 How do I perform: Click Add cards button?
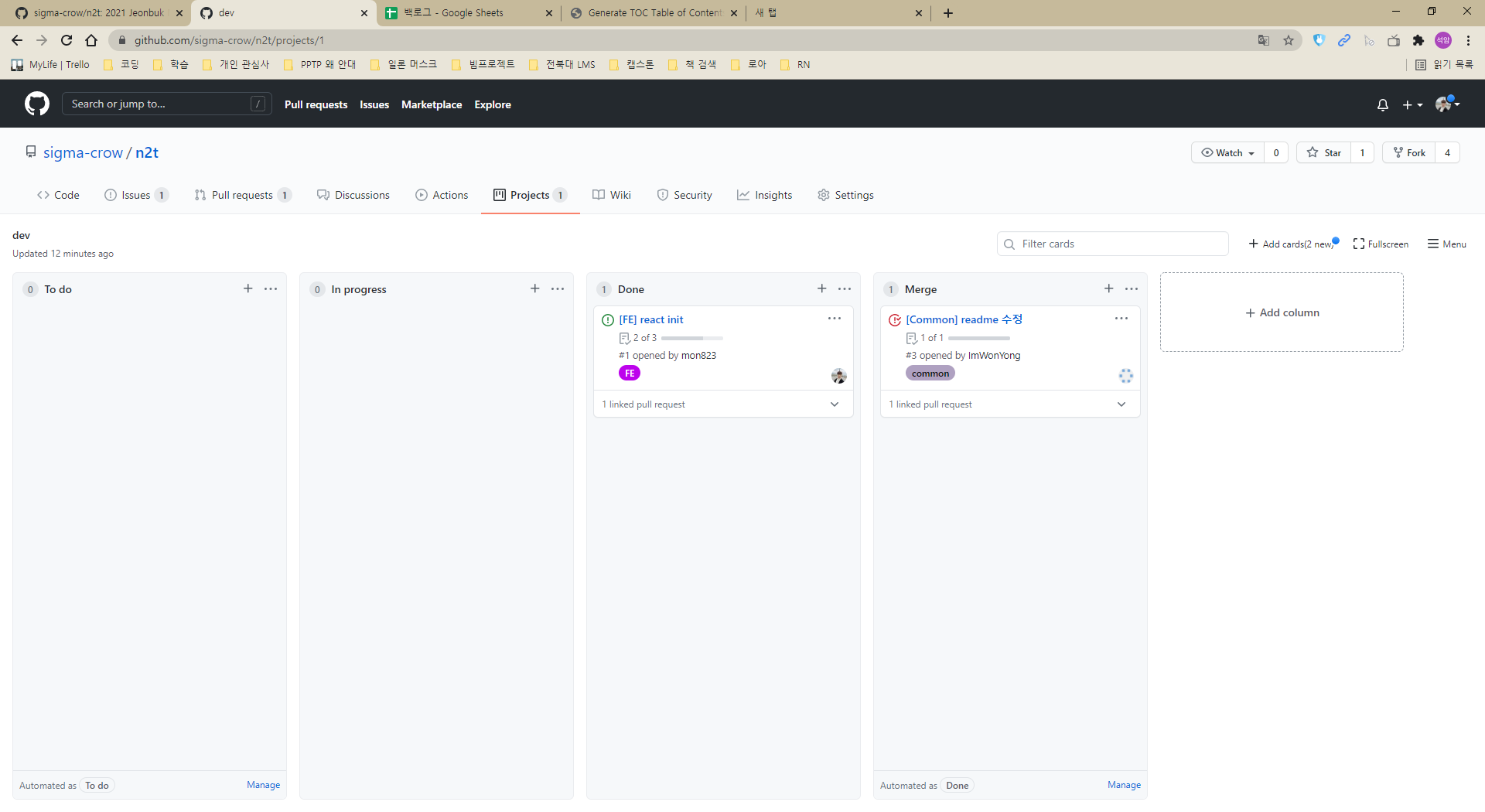(x=1292, y=244)
